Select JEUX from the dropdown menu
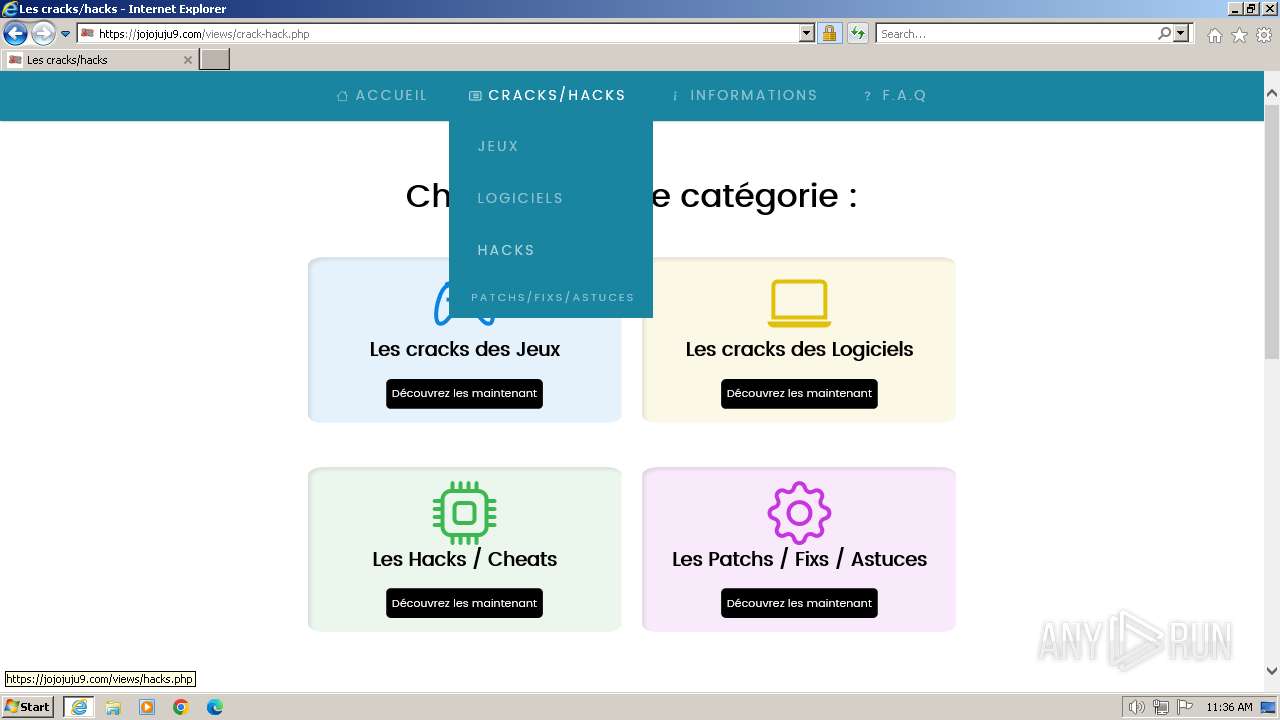1280x720 pixels. coord(498,146)
